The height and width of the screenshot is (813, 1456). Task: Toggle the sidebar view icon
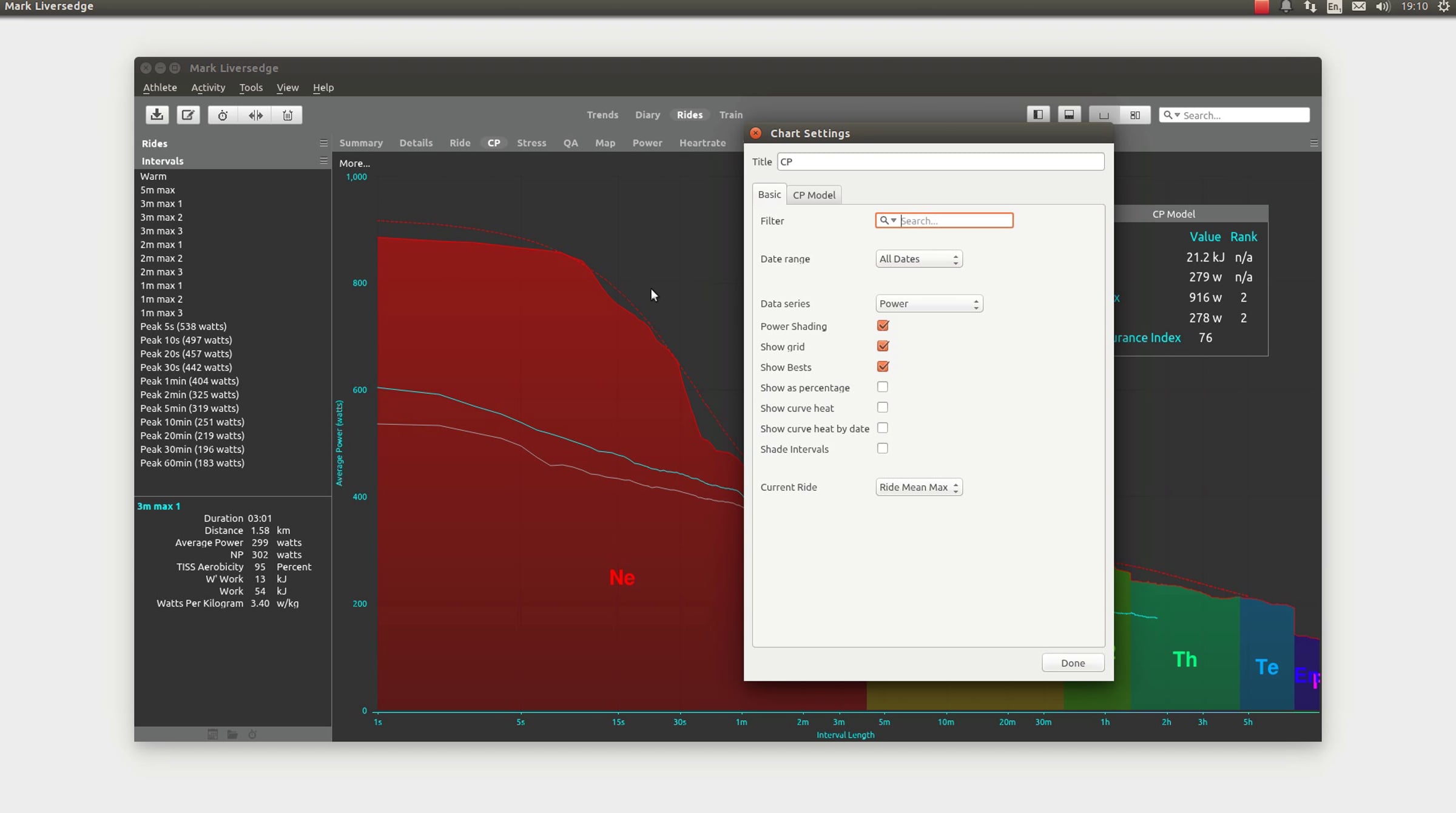coord(1038,115)
